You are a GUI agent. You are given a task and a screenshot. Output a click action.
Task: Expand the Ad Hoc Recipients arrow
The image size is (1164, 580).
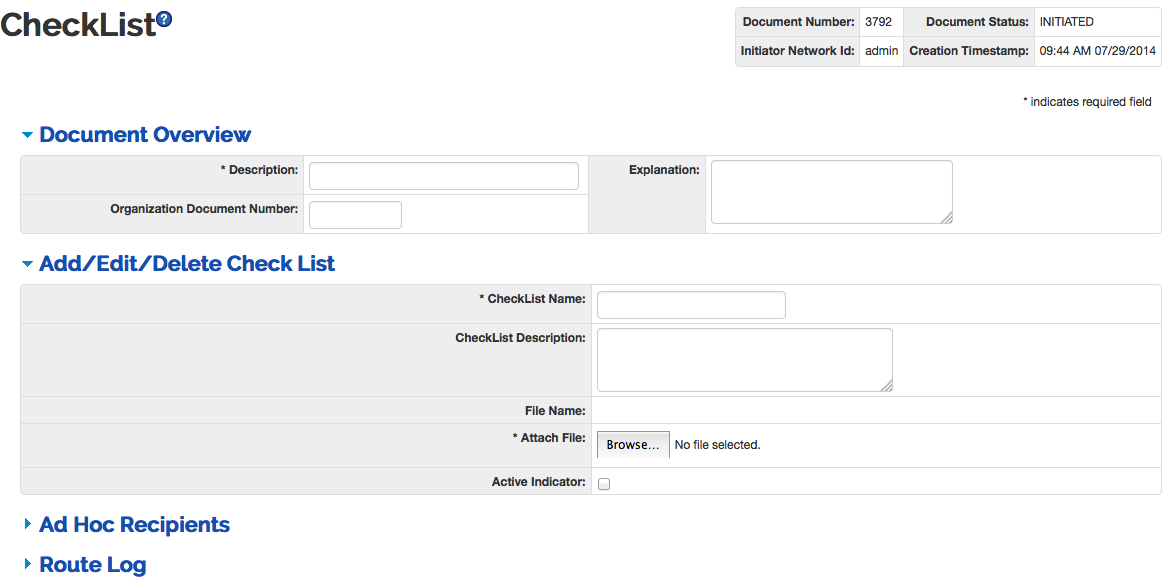click(x=27, y=524)
